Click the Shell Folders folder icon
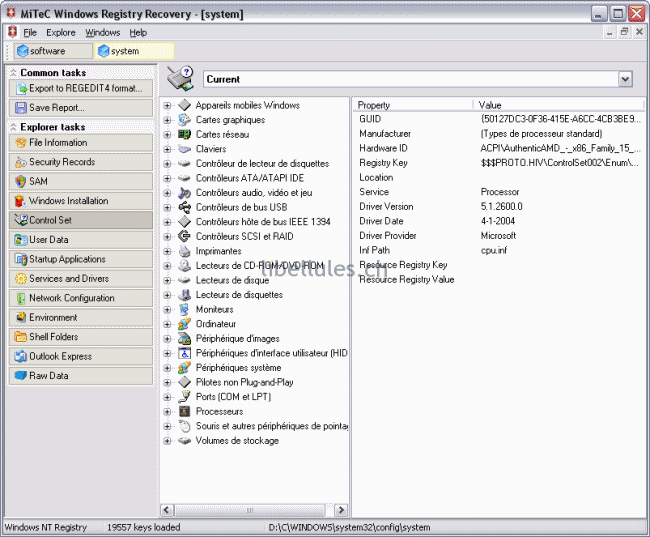The image size is (650, 537). 21,337
